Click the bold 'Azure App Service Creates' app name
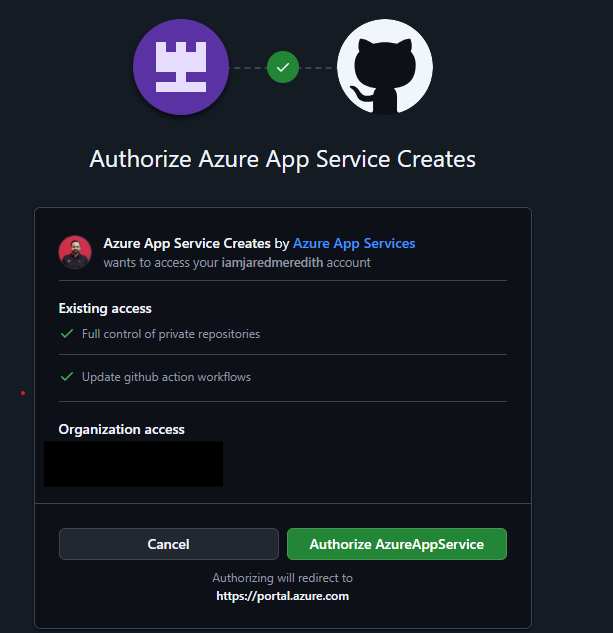Image resolution: width=613 pixels, height=633 pixels. 187,243
